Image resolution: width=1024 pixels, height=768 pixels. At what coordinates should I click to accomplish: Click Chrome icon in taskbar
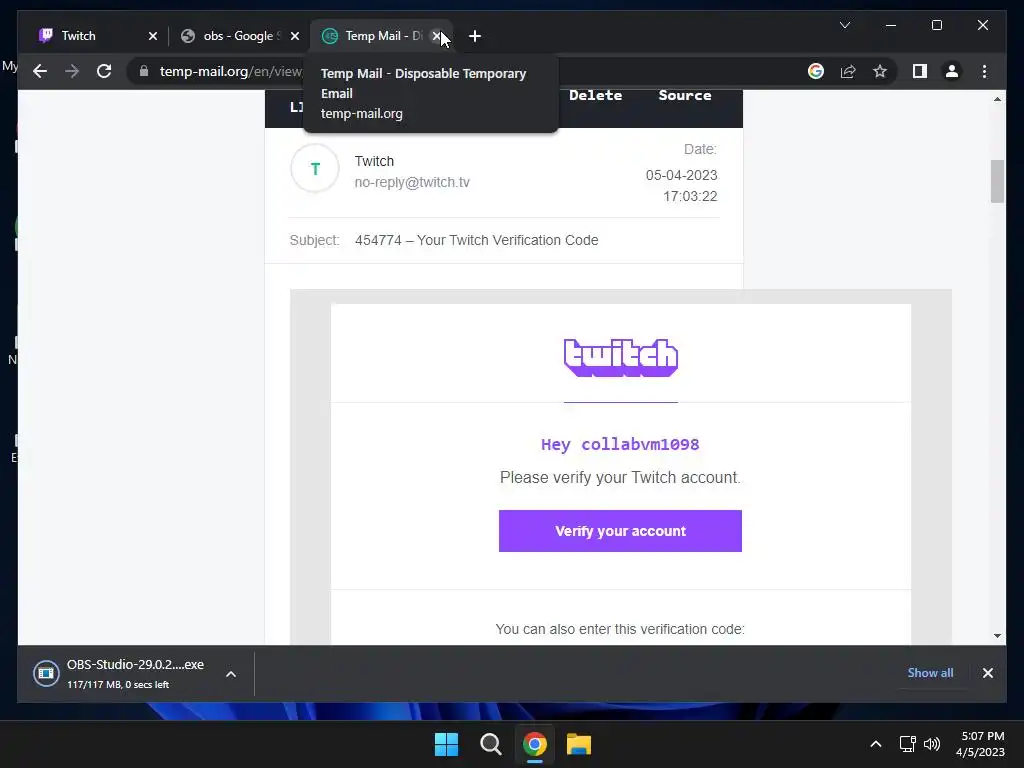click(x=534, y=744)
